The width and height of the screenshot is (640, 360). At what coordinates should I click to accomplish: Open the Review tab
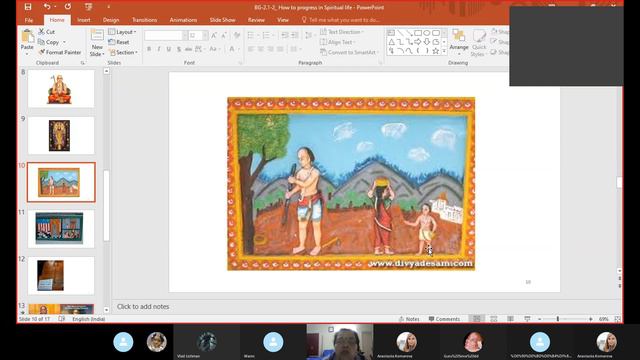click(x=256, y=20)
